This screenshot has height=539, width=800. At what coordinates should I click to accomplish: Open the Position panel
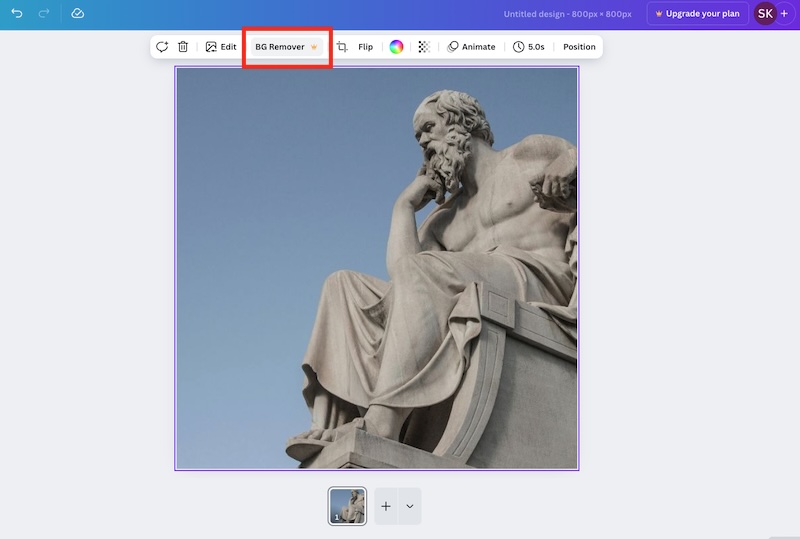click(x=579, y=47)
